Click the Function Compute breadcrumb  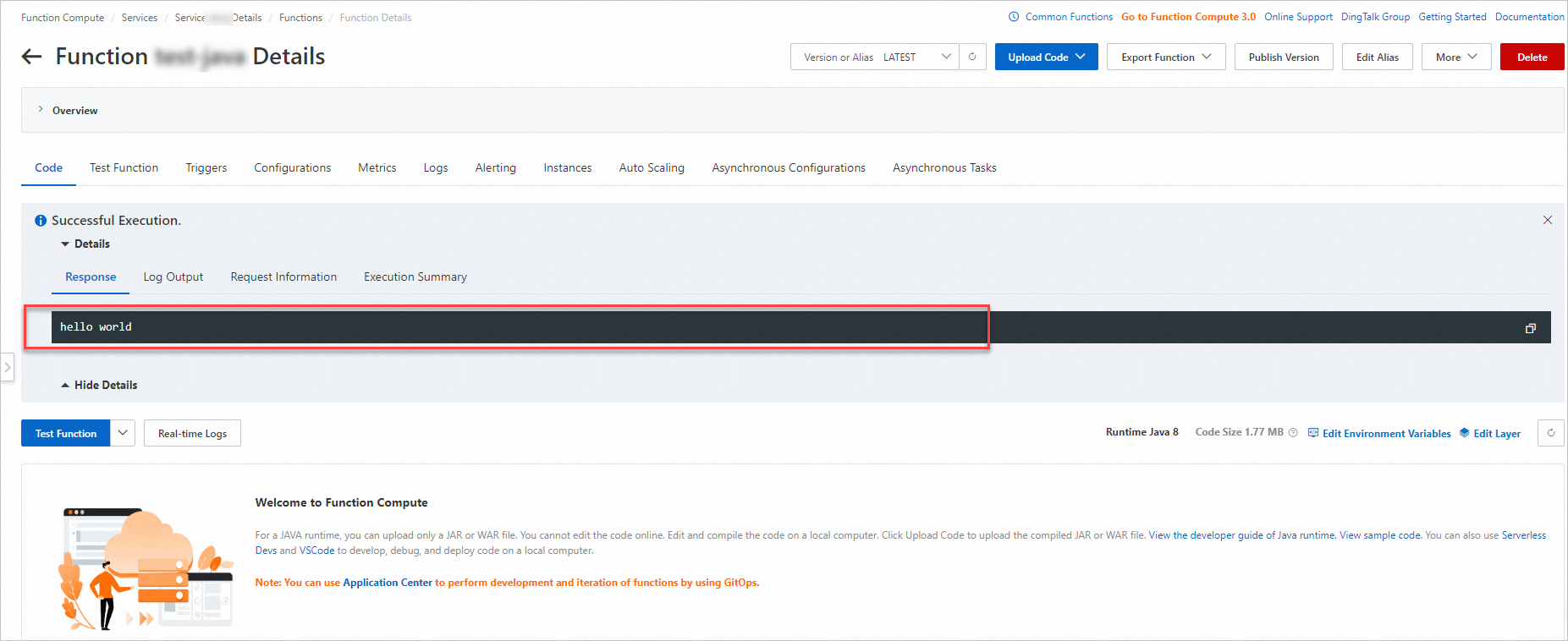[x=63, y=18]
